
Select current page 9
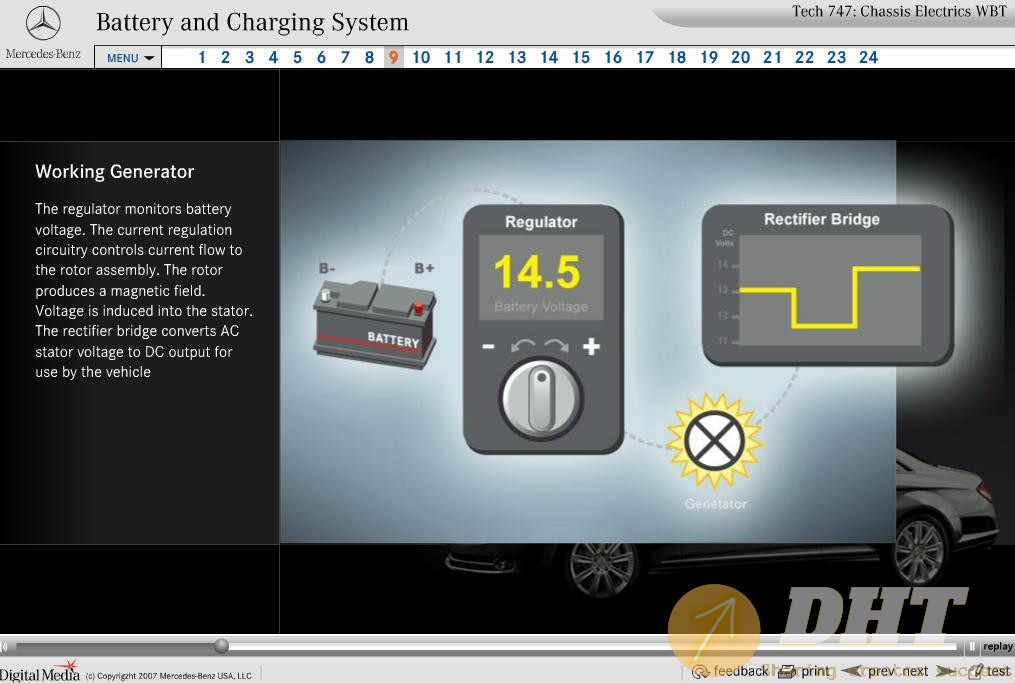[394, 58]
